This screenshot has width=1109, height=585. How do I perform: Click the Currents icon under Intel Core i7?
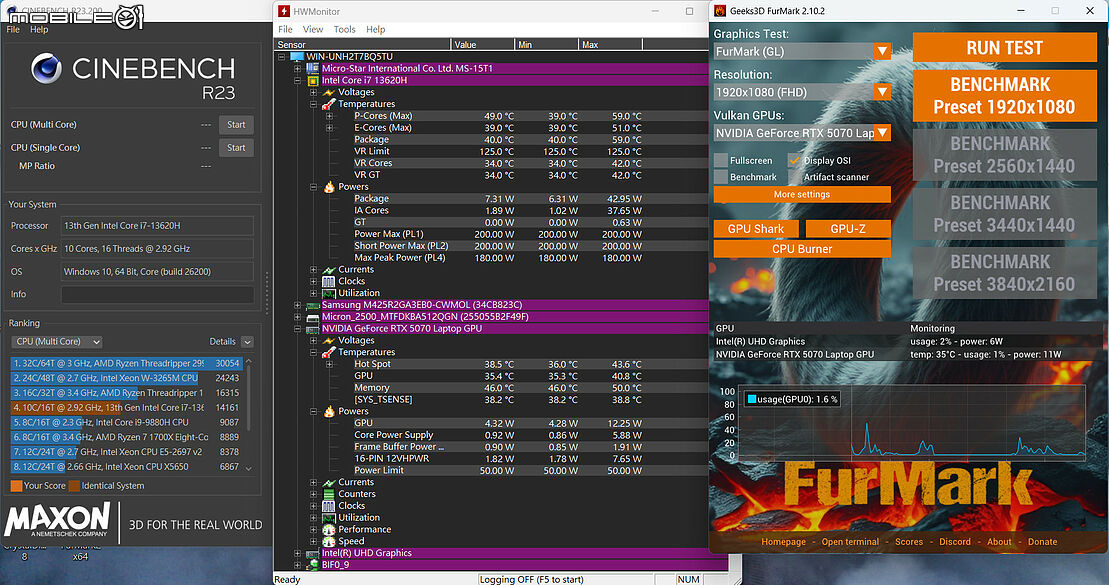[329, 270]
